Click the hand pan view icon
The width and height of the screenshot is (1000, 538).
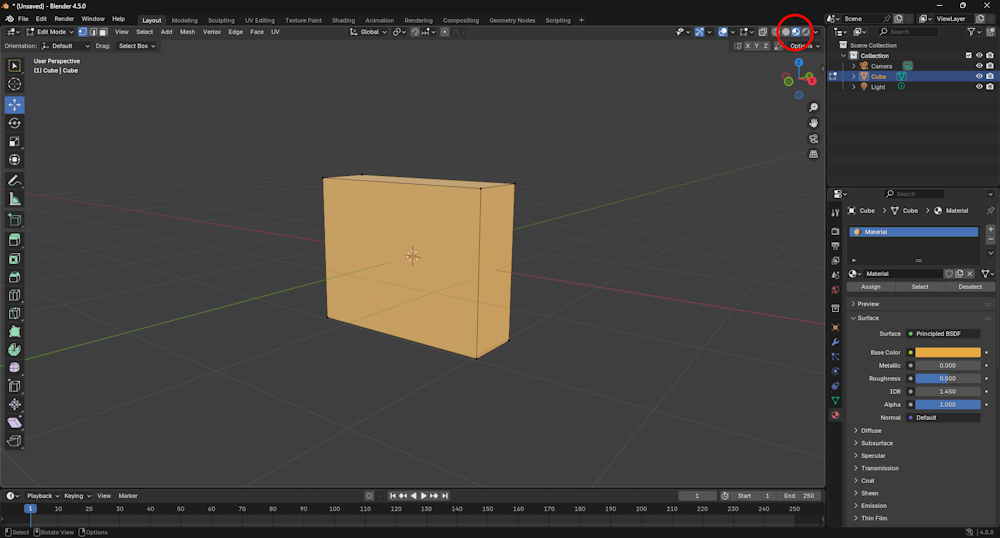point(814,123)
